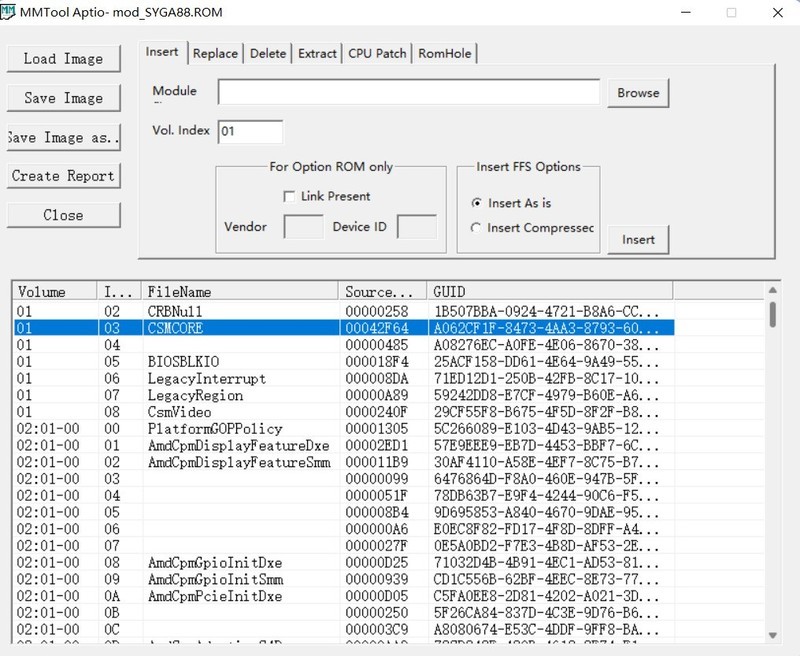This screenshot has height=656, width=800.
Task: Focus the Module file input field
Action: 409,92
